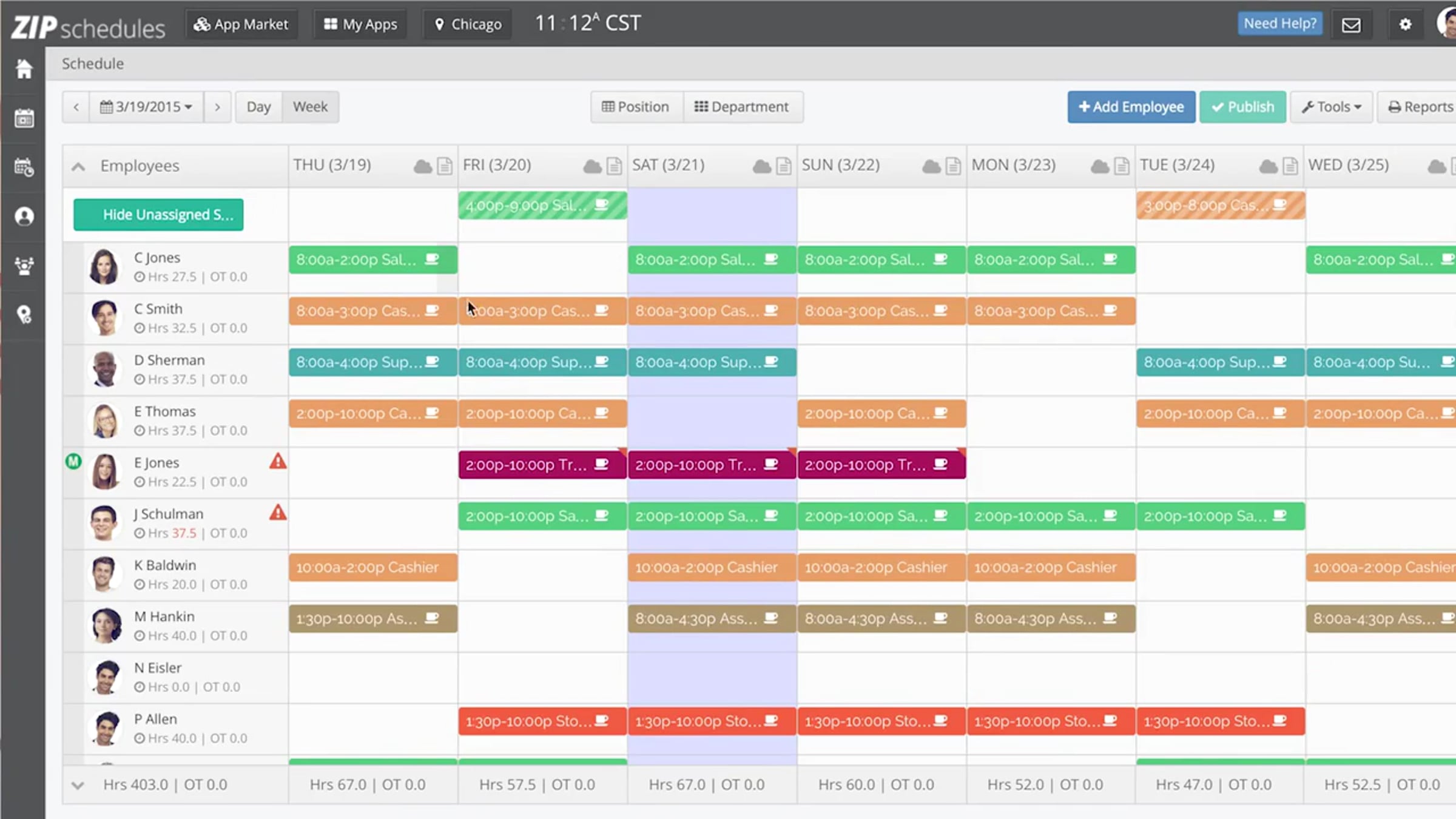Collapse the Employees list chevron
Viewport: 1456px width, 819px height.
click(78, 166)
